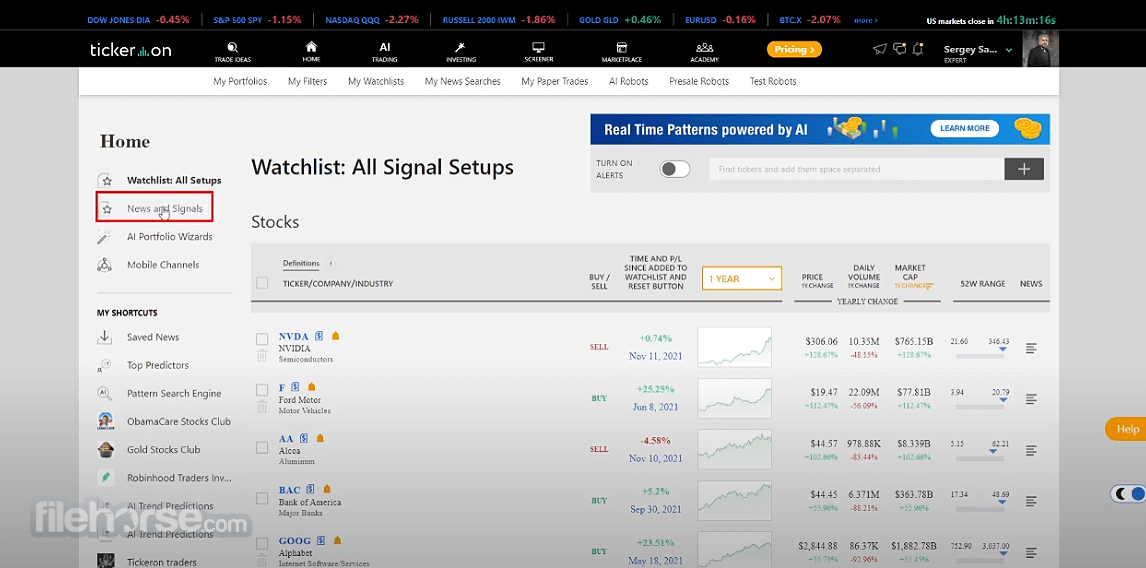Image resolution: width=1146 pixels, height=568 pixels.
Task: Open the Screener section
Action: 539,51
